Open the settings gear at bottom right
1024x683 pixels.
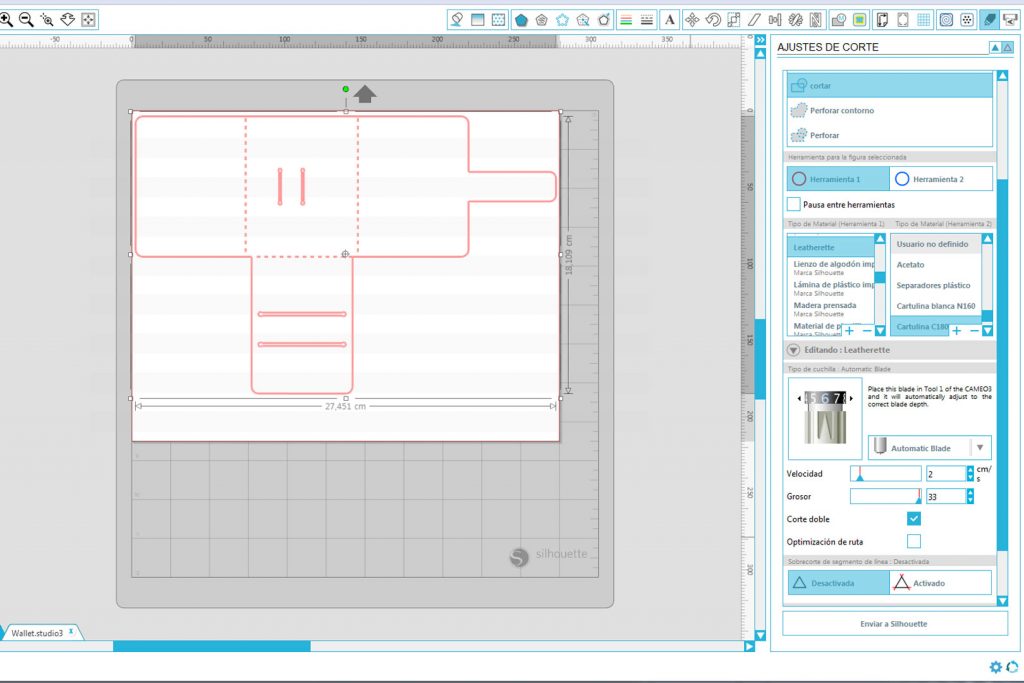pos(995,667)
